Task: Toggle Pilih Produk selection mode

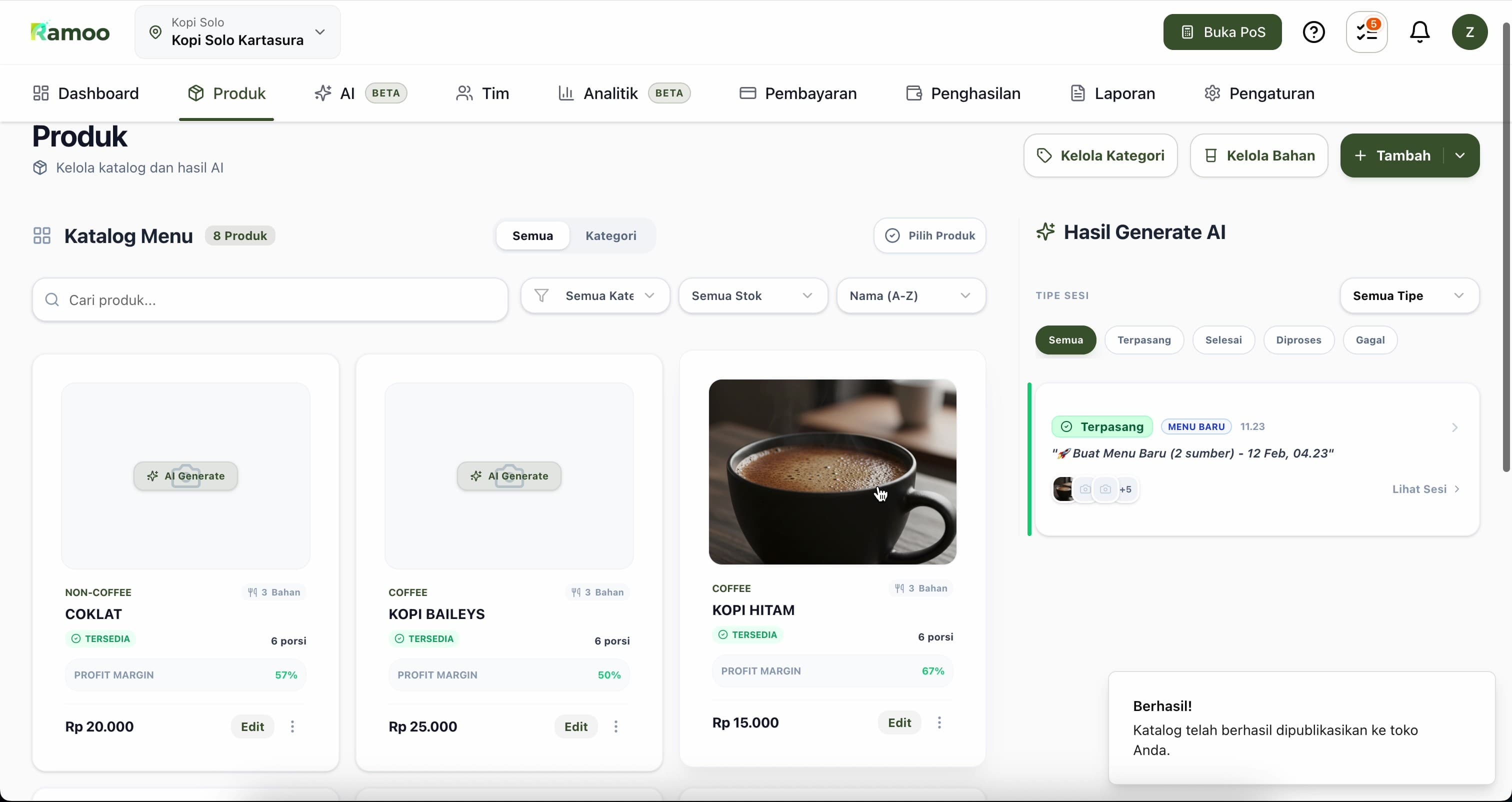Action: tap(929, 235)
